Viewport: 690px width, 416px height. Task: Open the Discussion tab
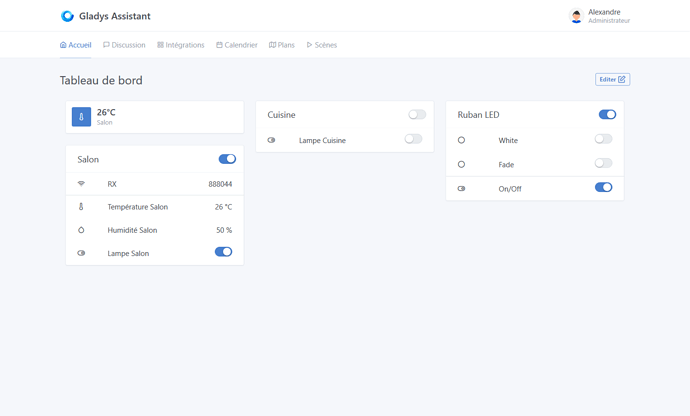(124, 45)
